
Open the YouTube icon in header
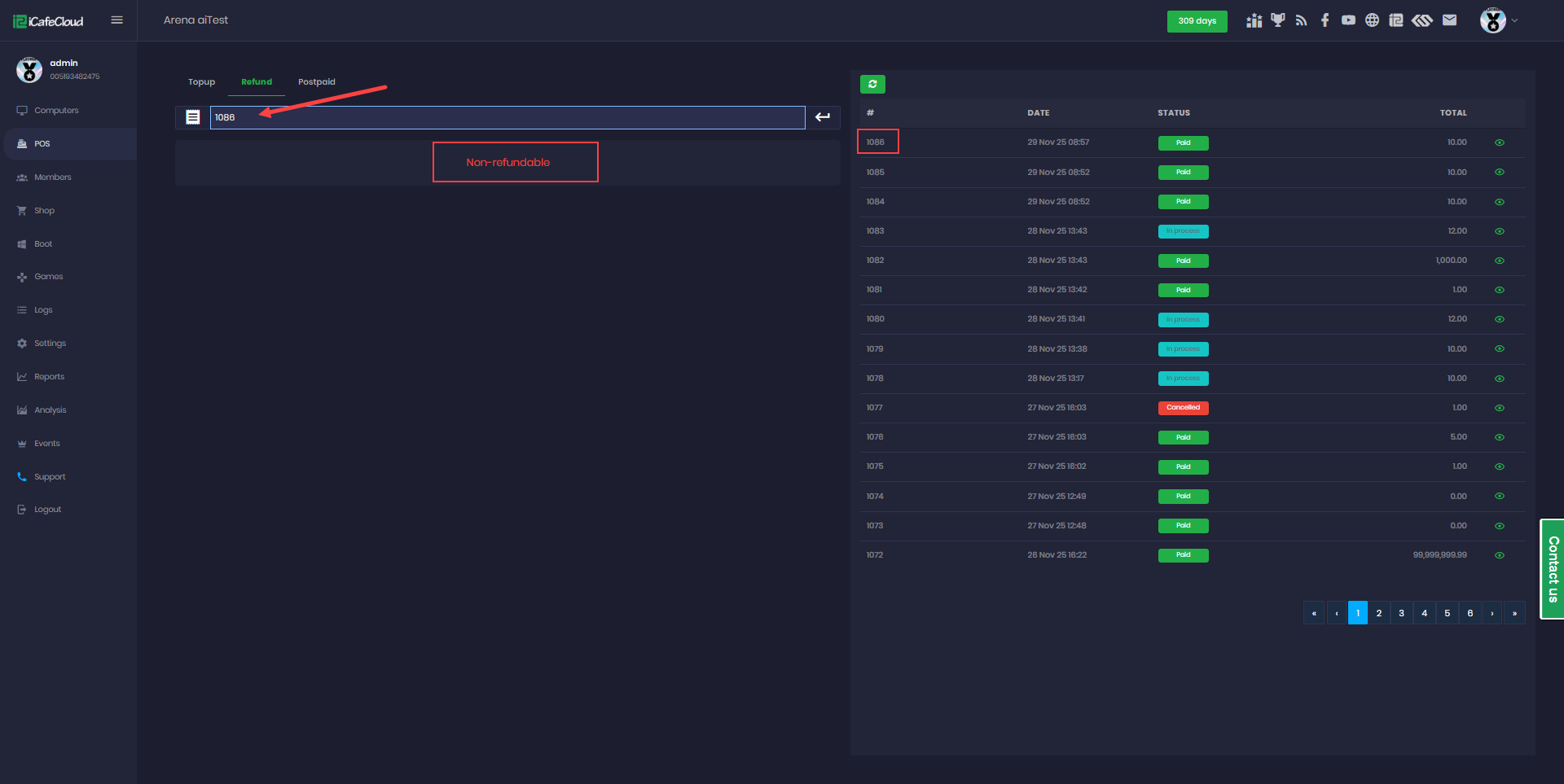click(x=1348, y=20)
